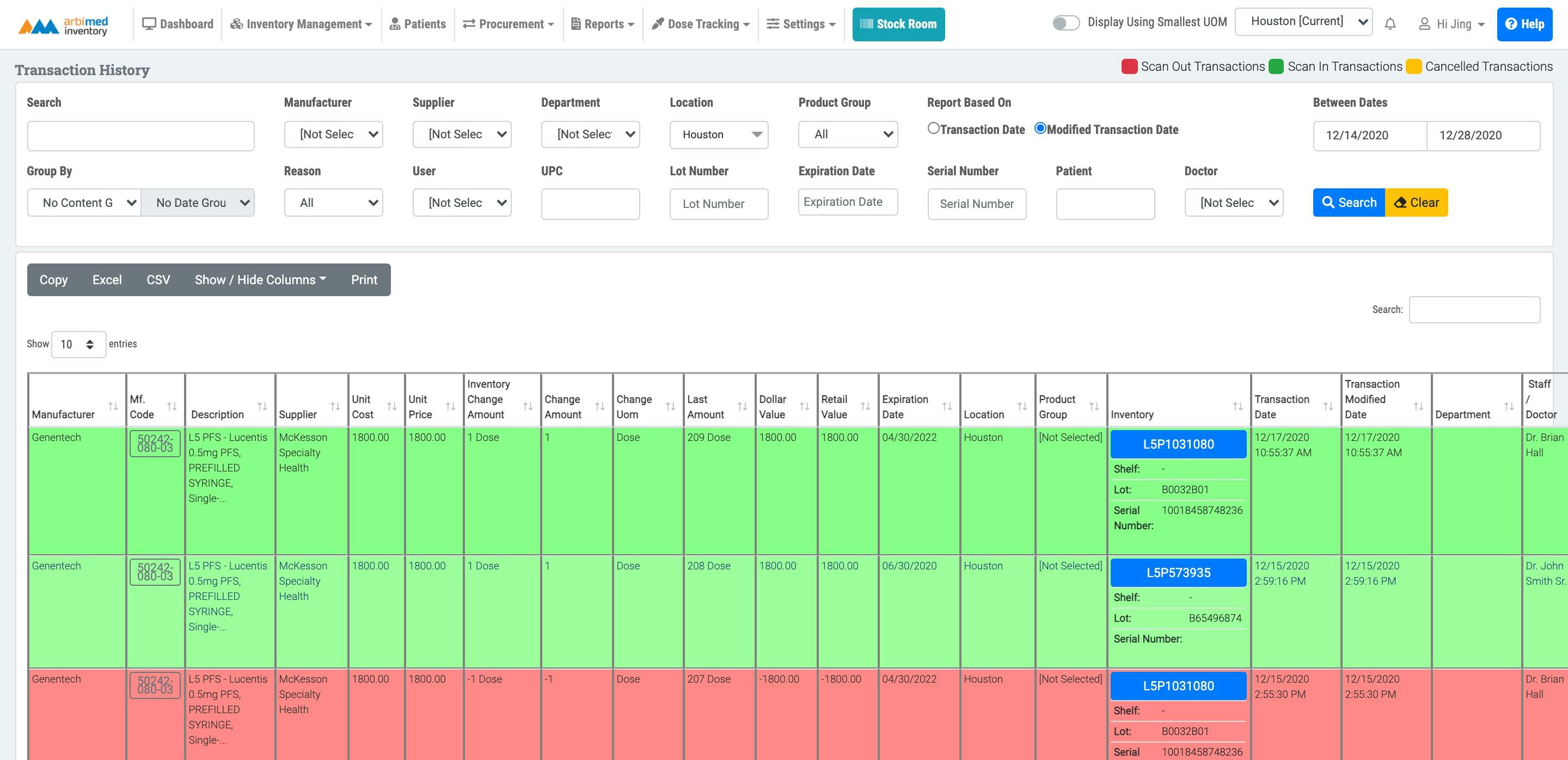Export the table using the CSV button

point(158,279)
